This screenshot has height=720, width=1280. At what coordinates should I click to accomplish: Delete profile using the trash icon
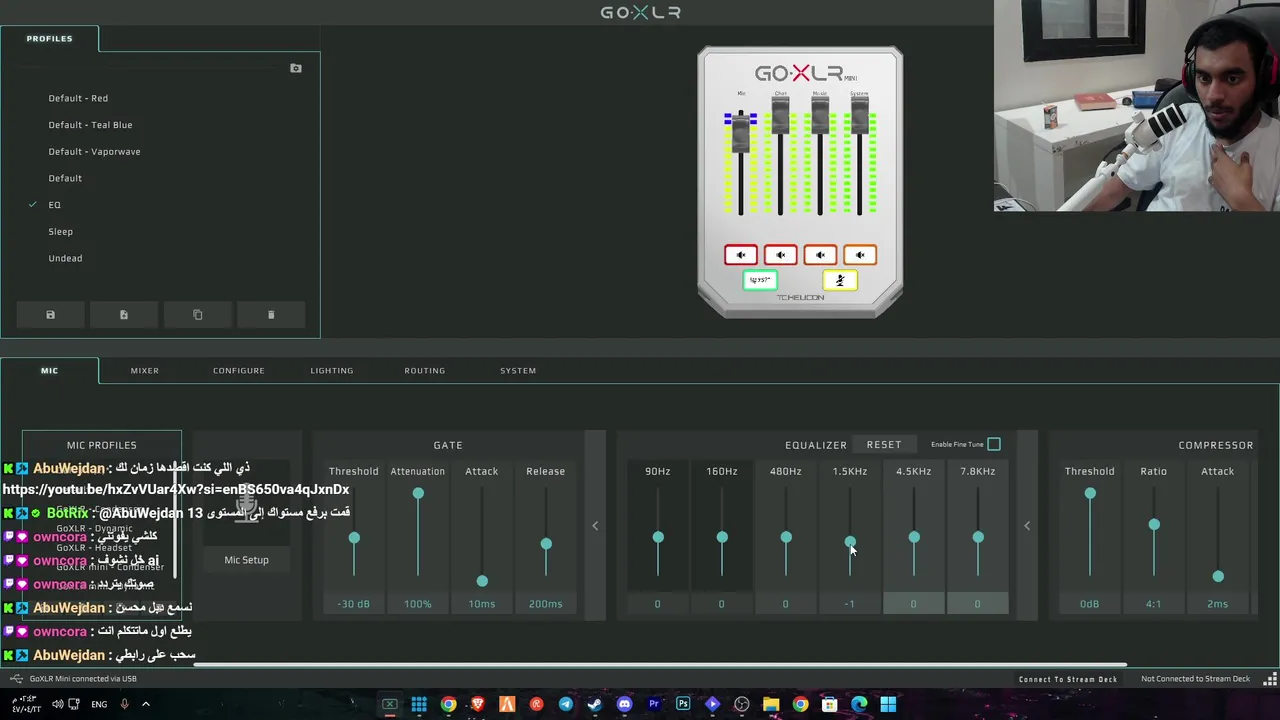pyautogui.click(x=271, y=315)
